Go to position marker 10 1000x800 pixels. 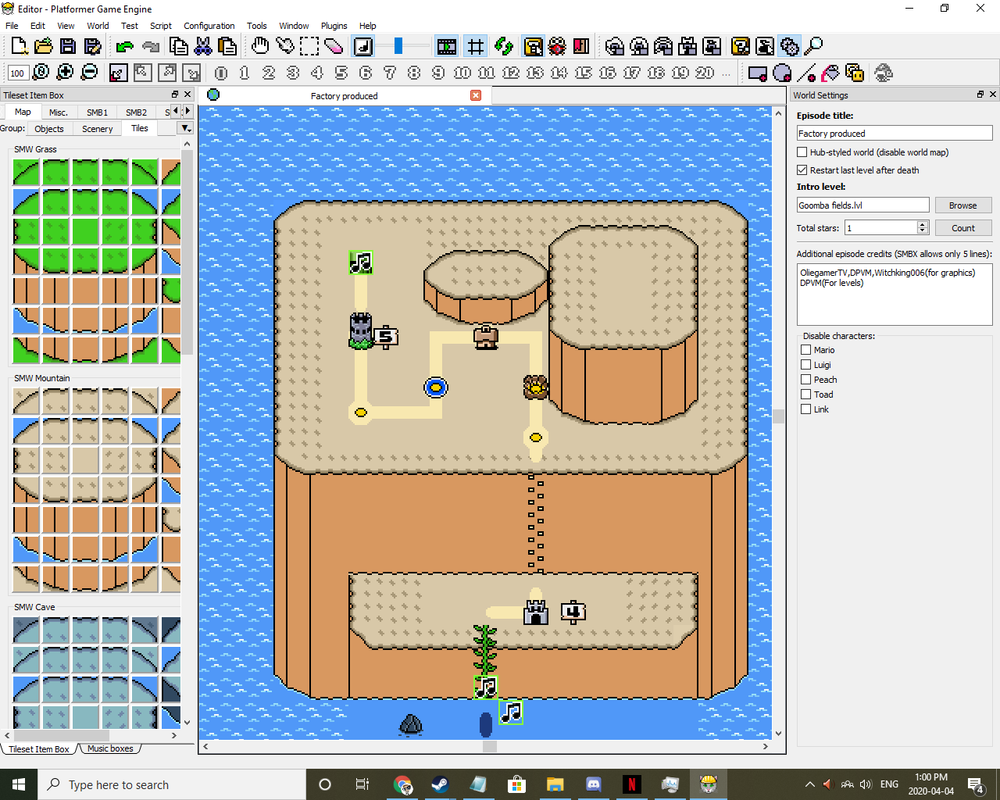point(462,73)
